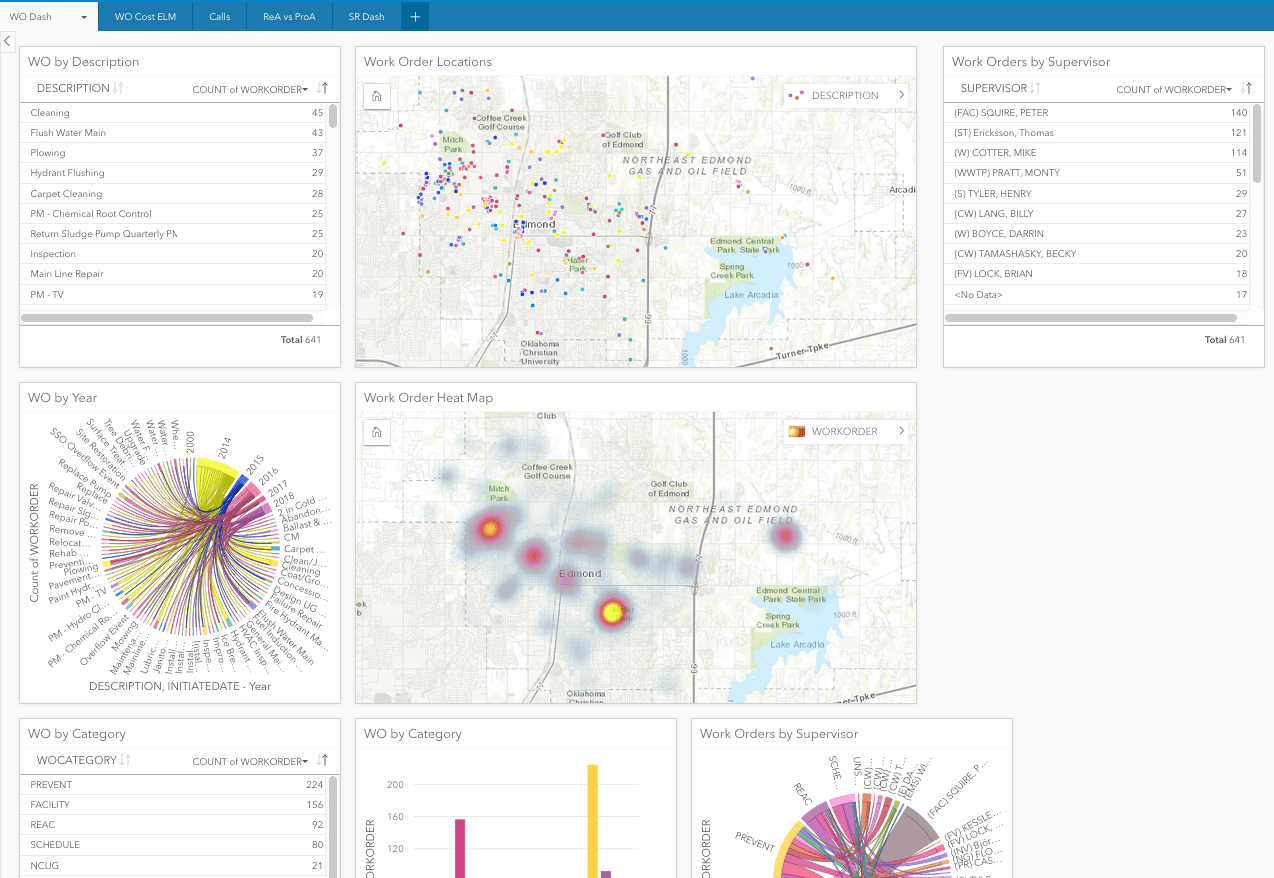The height and width of the screenshot is (878, 1274).
Task: Click the DESCRIPTION legend dots icon on the map
Action: click(x=796, y=96)
